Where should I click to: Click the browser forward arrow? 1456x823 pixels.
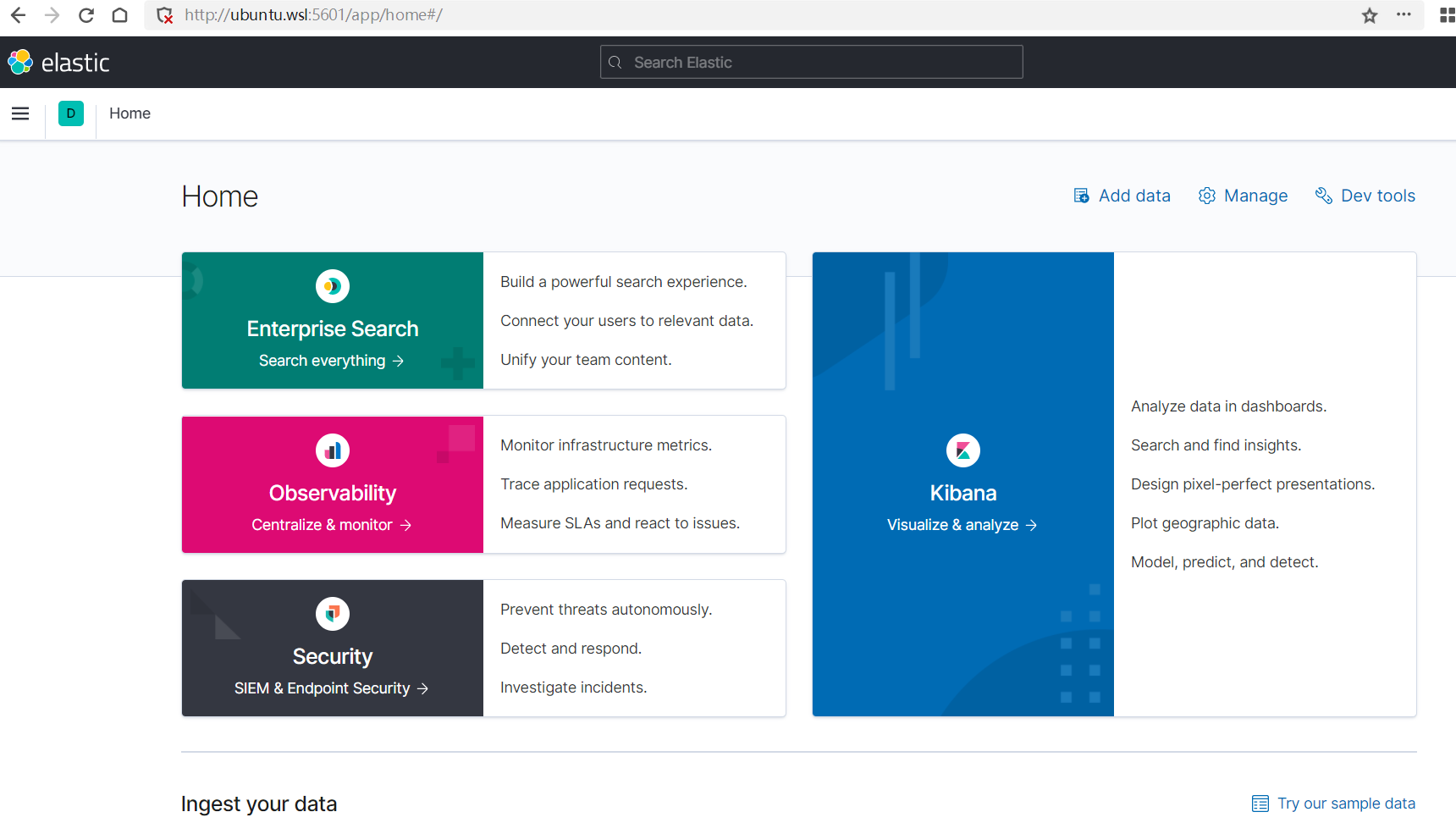click(x=52, y=15)
